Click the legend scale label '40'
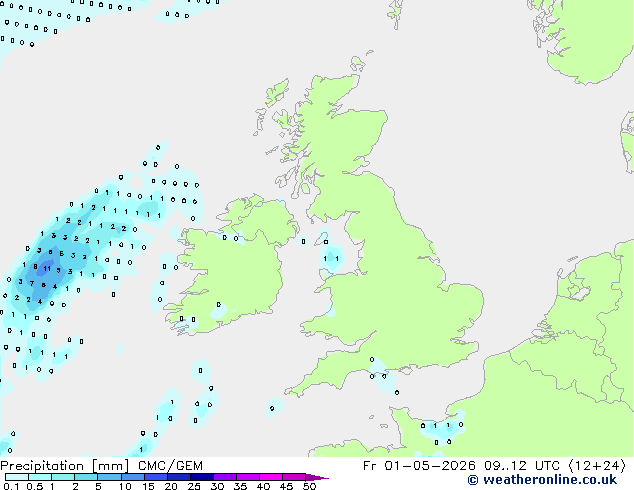The width and height of the screenshot is (634, 490). 263,486
